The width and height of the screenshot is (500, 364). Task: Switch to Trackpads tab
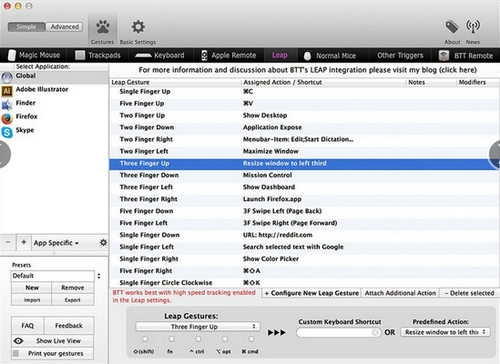[98, 55]
